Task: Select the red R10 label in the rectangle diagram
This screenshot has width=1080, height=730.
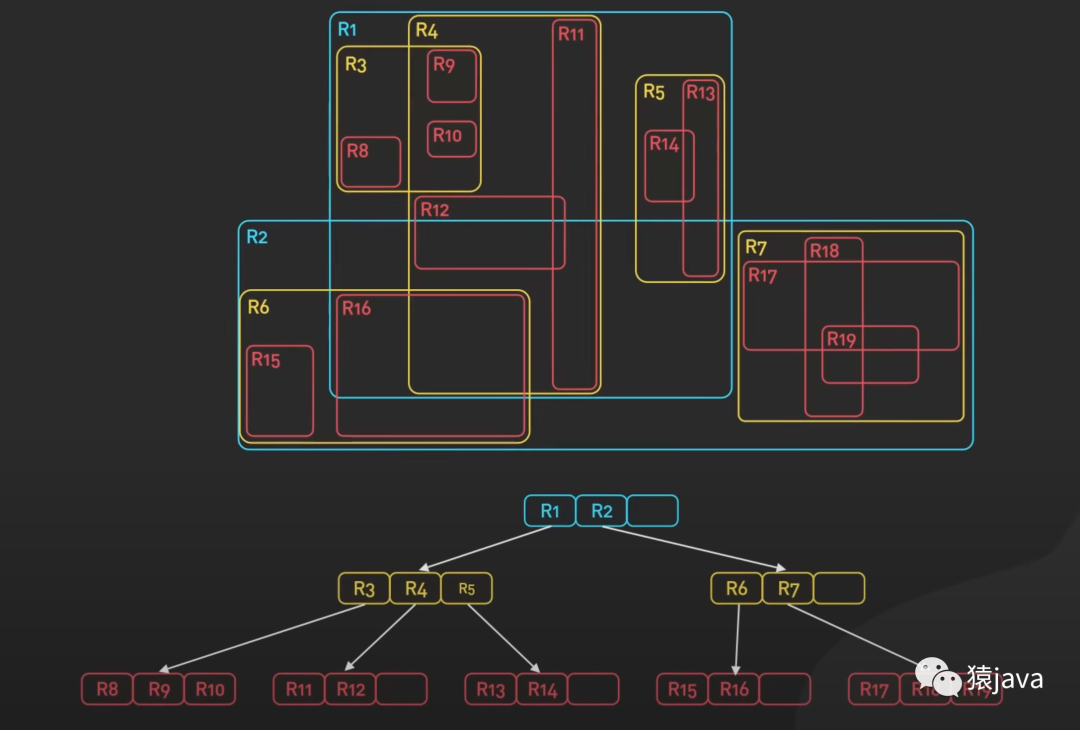Action: 447,136
